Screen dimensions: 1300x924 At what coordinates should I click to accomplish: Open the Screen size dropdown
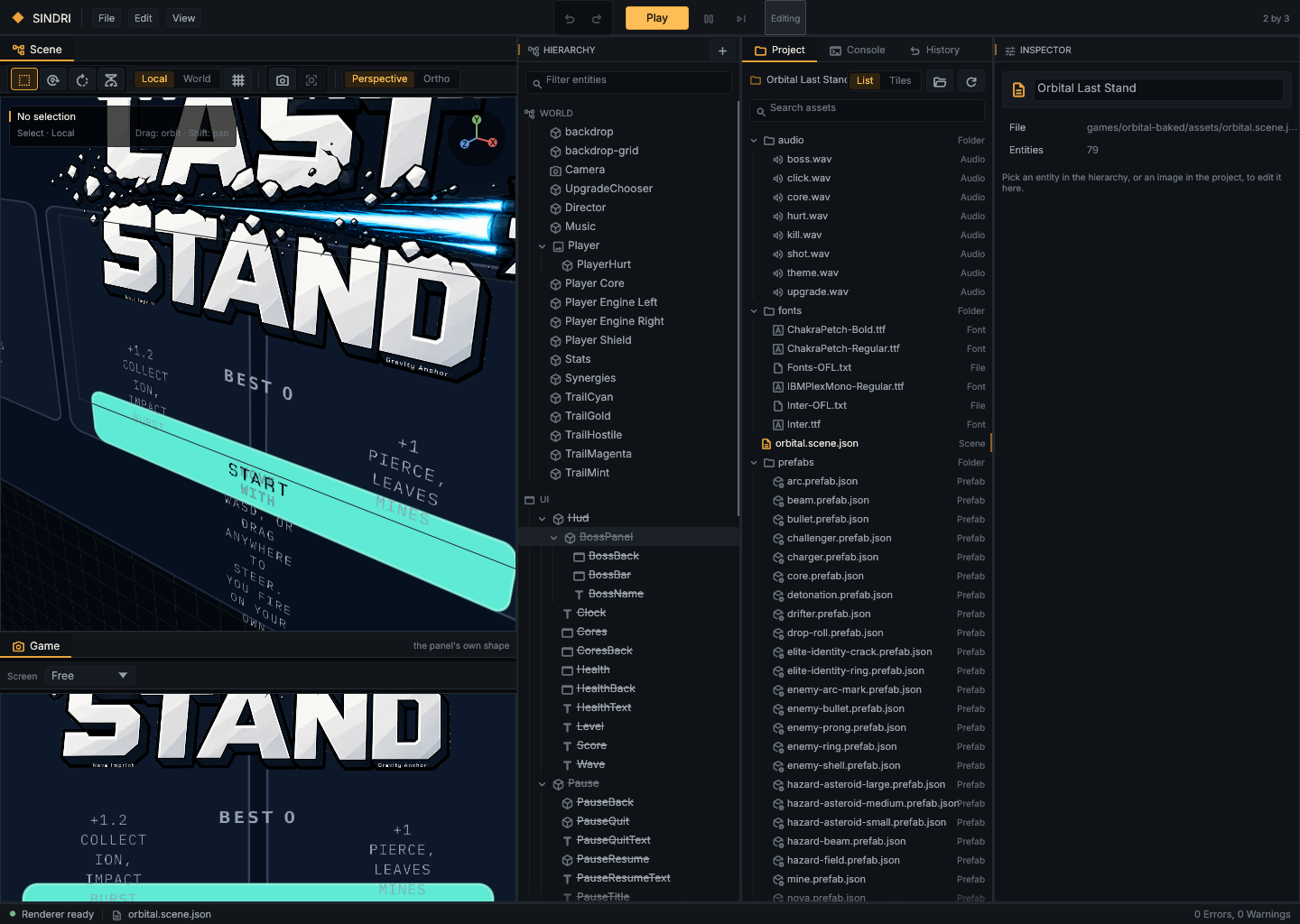coord(89,676)
